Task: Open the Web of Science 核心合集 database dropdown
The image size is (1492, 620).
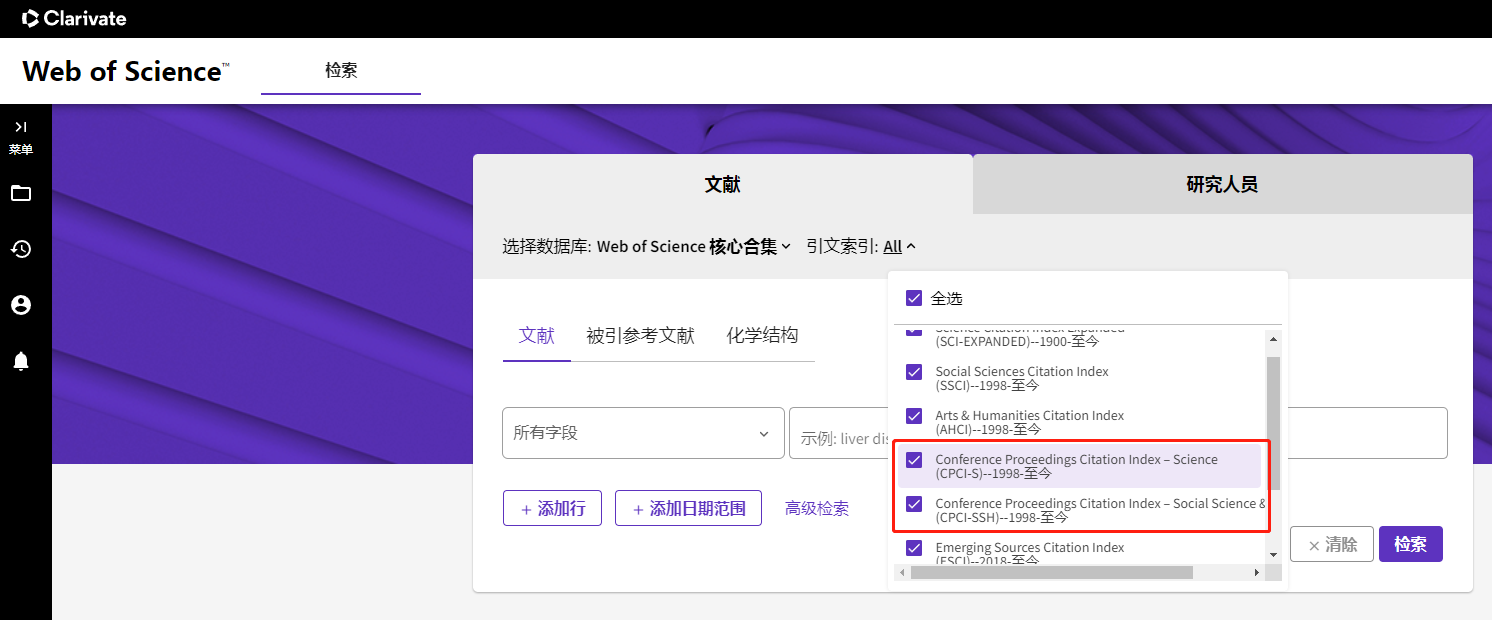Action: pyautogui.click(x=693, y=246)
